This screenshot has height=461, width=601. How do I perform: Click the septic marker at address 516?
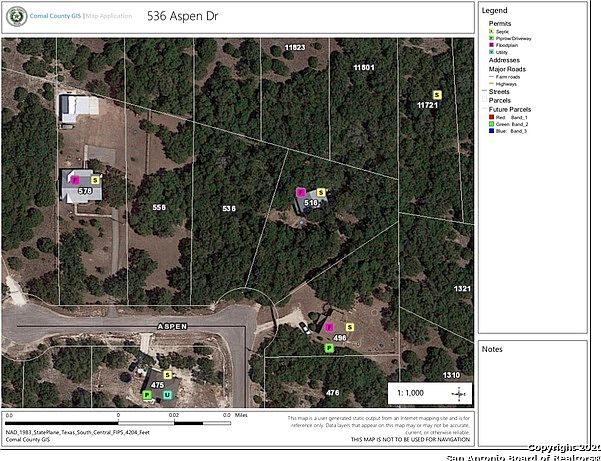[x=321, y=192]
